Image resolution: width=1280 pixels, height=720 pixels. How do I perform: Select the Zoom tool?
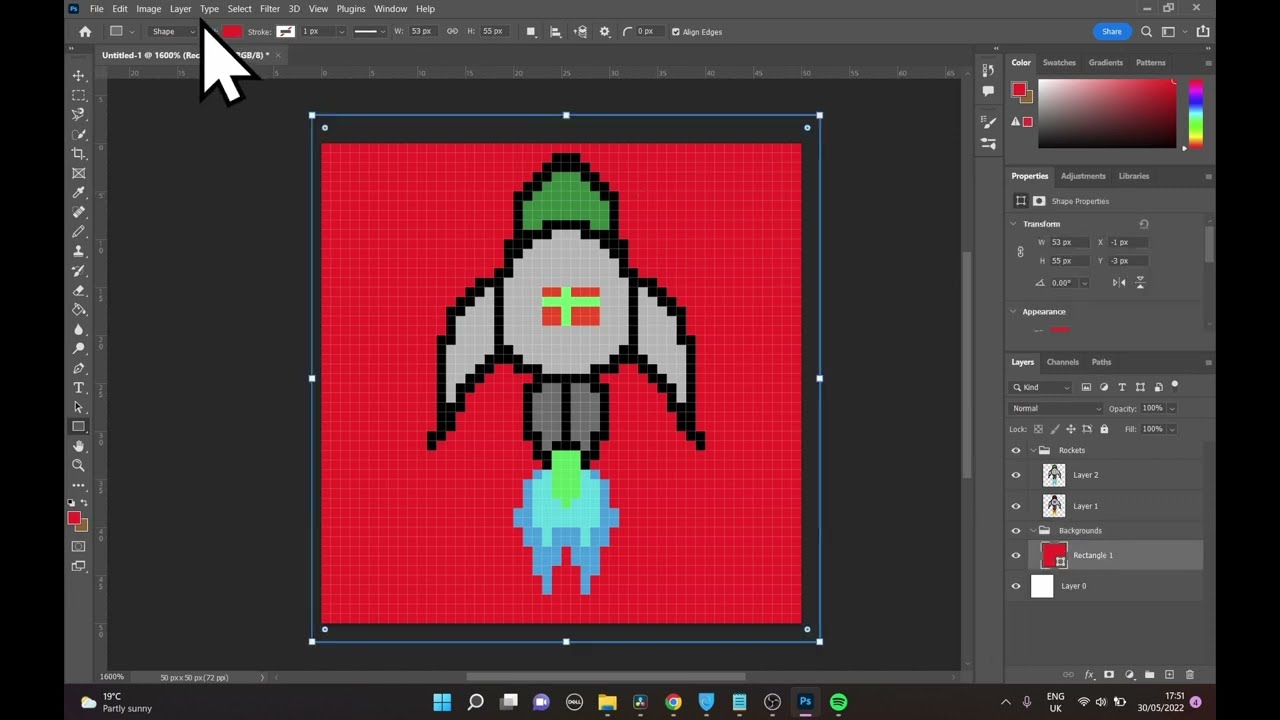pos(78,465)
